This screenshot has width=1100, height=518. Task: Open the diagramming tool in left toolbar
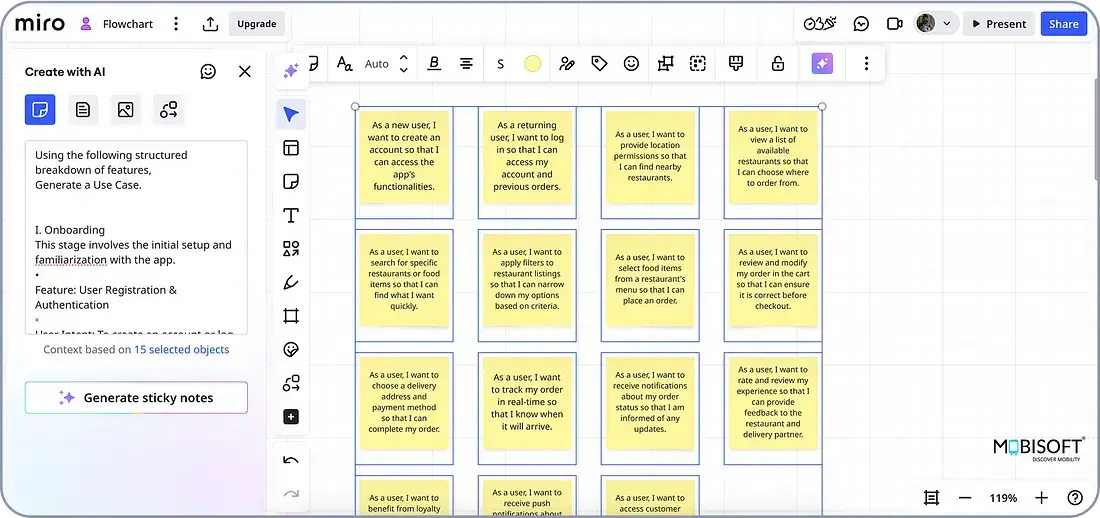(x=291, y=383)
